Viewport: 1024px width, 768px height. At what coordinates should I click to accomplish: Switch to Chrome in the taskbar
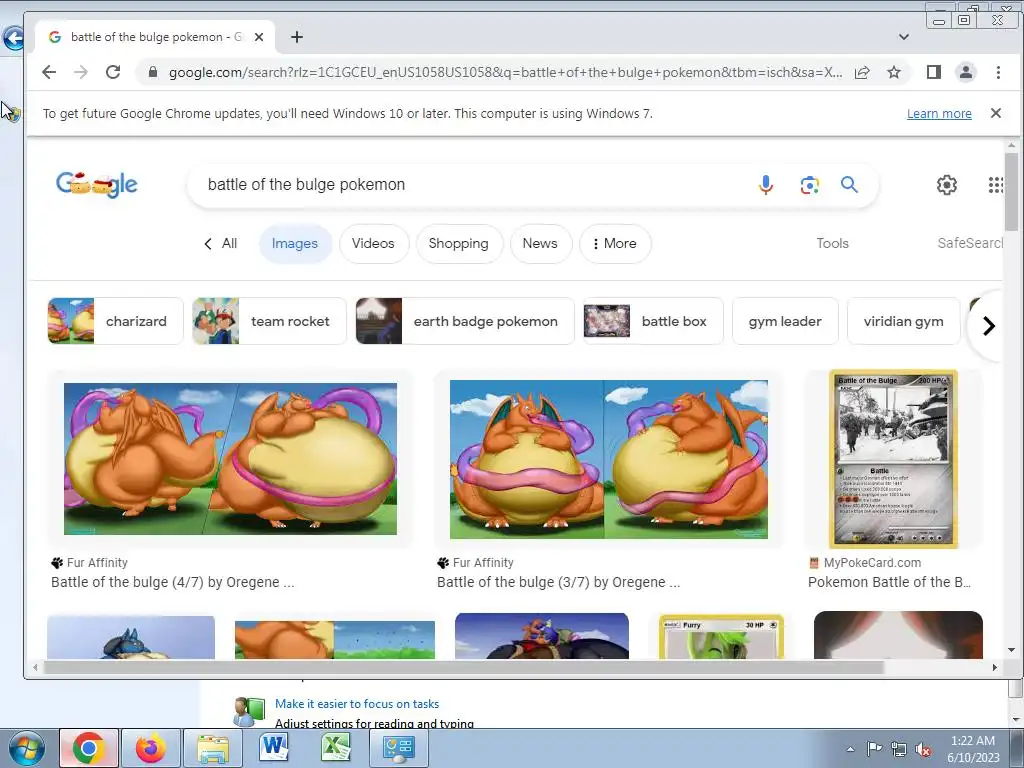coord(89,748)
